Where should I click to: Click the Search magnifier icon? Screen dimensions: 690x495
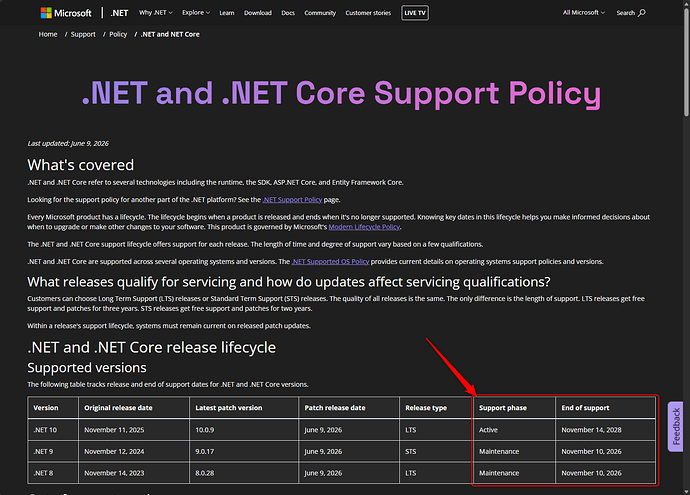click(x=642, y=13)
